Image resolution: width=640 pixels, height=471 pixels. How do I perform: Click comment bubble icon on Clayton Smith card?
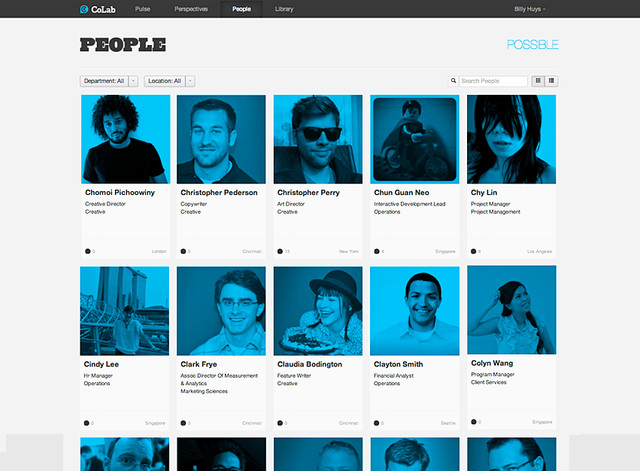coord(376,423)
